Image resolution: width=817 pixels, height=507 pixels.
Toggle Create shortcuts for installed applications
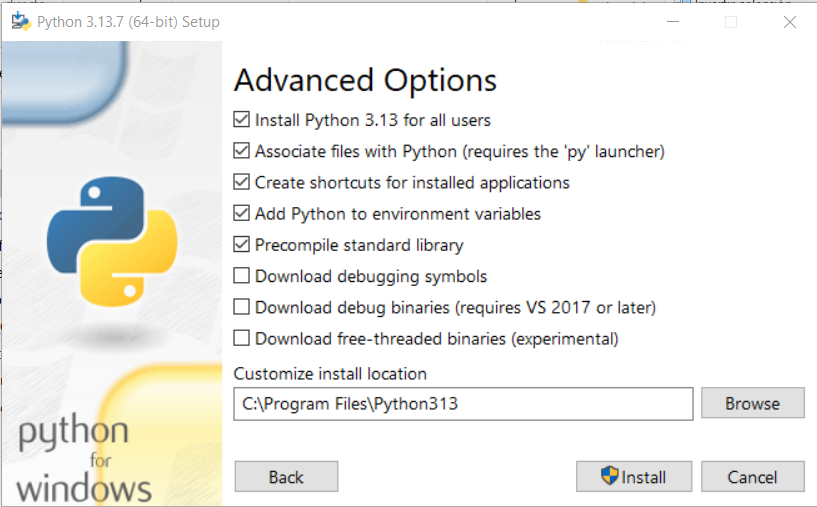(x=241, y=183)
